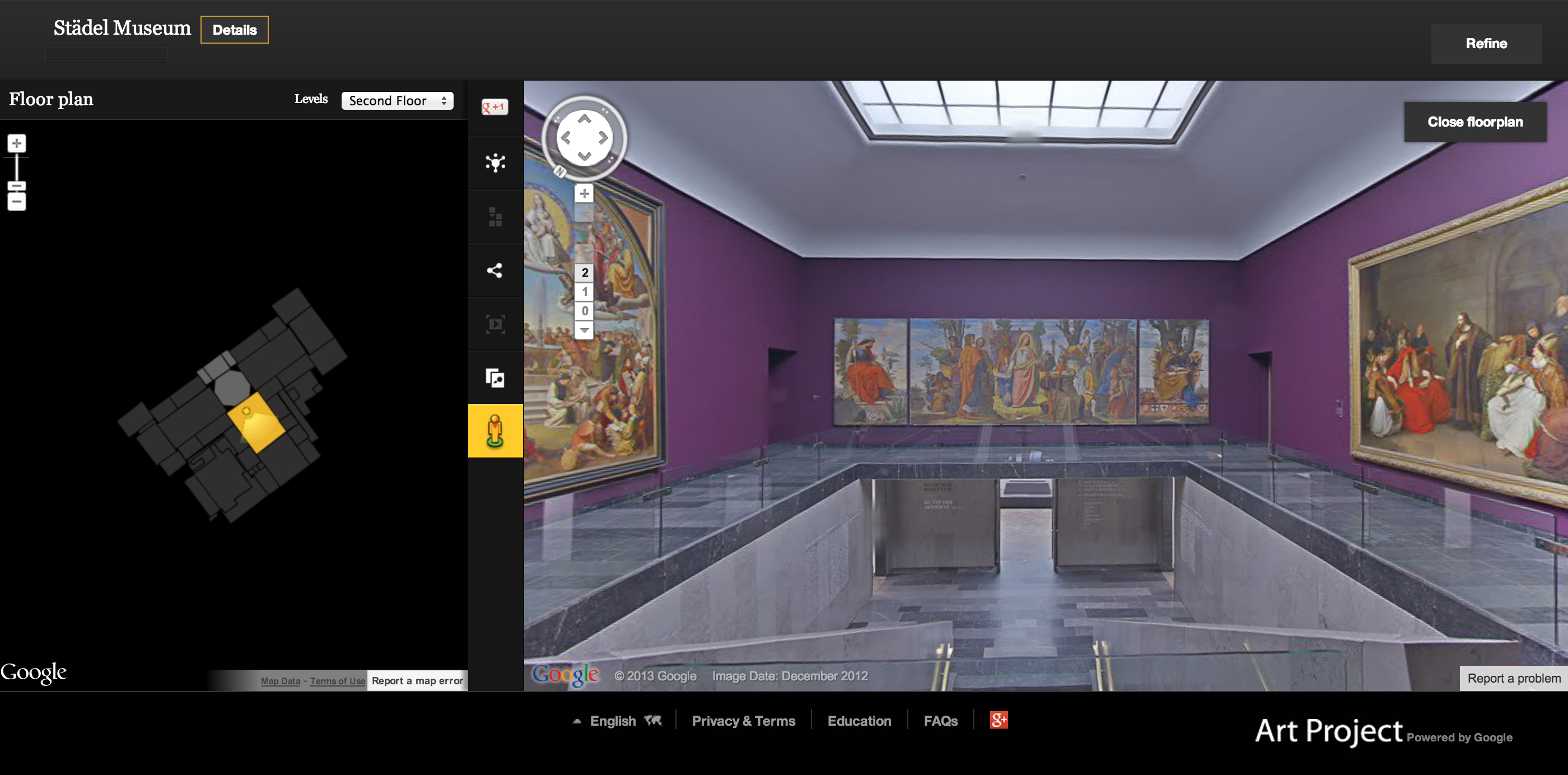
Task: Click the Google logo in the Street View
Action: 566,675
